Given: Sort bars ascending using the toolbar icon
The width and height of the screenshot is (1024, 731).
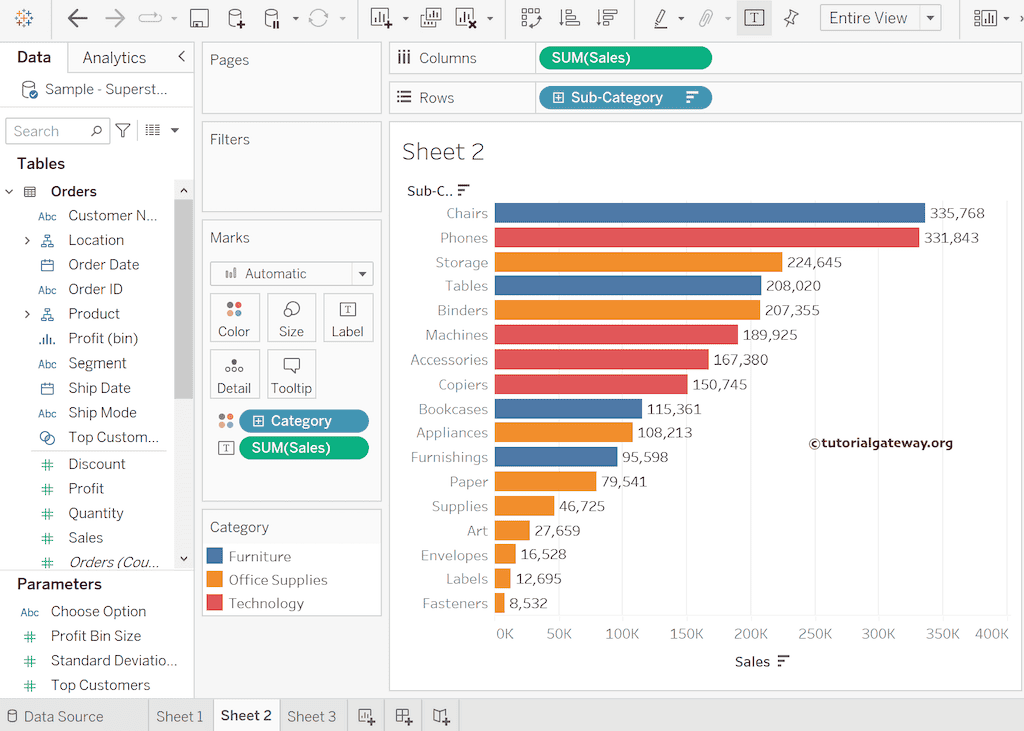Looking at the screenshot, I should pyautogui.click(x=569, y=18).
